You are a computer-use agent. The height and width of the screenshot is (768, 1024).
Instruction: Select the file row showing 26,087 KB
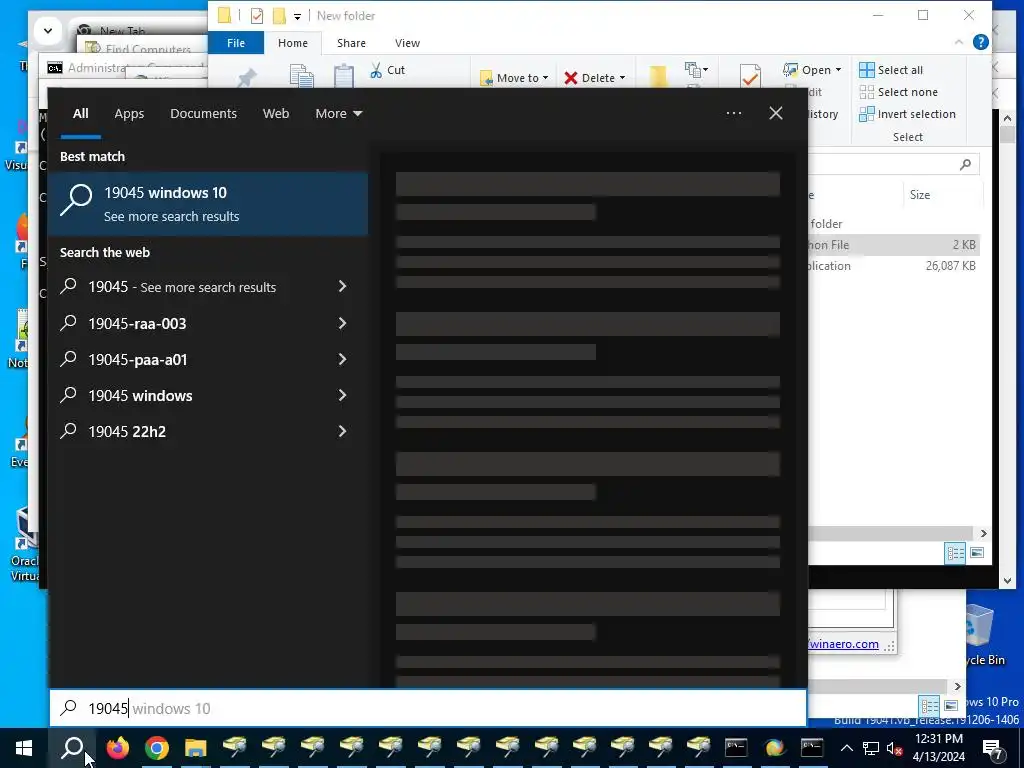[893, 266]
